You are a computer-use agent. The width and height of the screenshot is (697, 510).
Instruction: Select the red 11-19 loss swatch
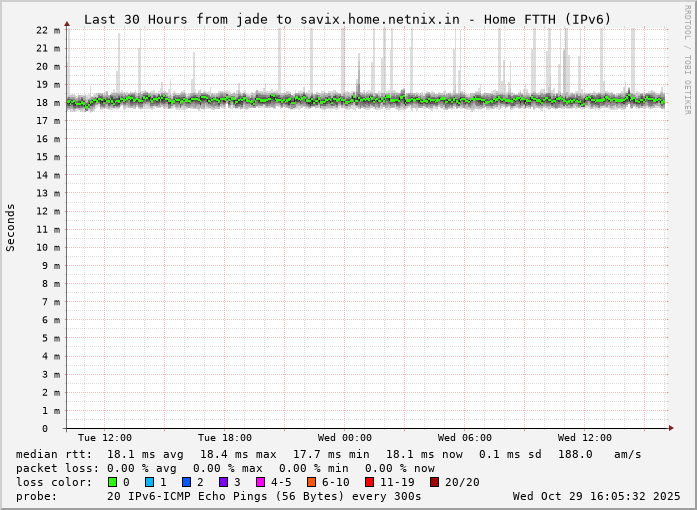pos(370,482)
